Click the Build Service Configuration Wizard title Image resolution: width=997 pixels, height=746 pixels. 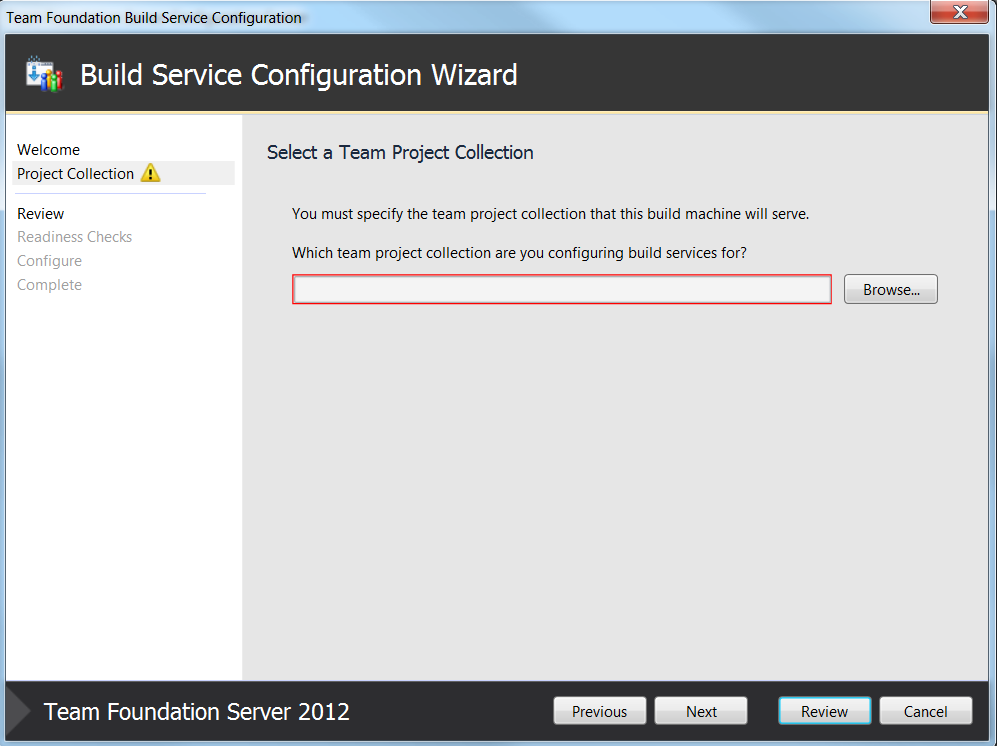[299, 75]
